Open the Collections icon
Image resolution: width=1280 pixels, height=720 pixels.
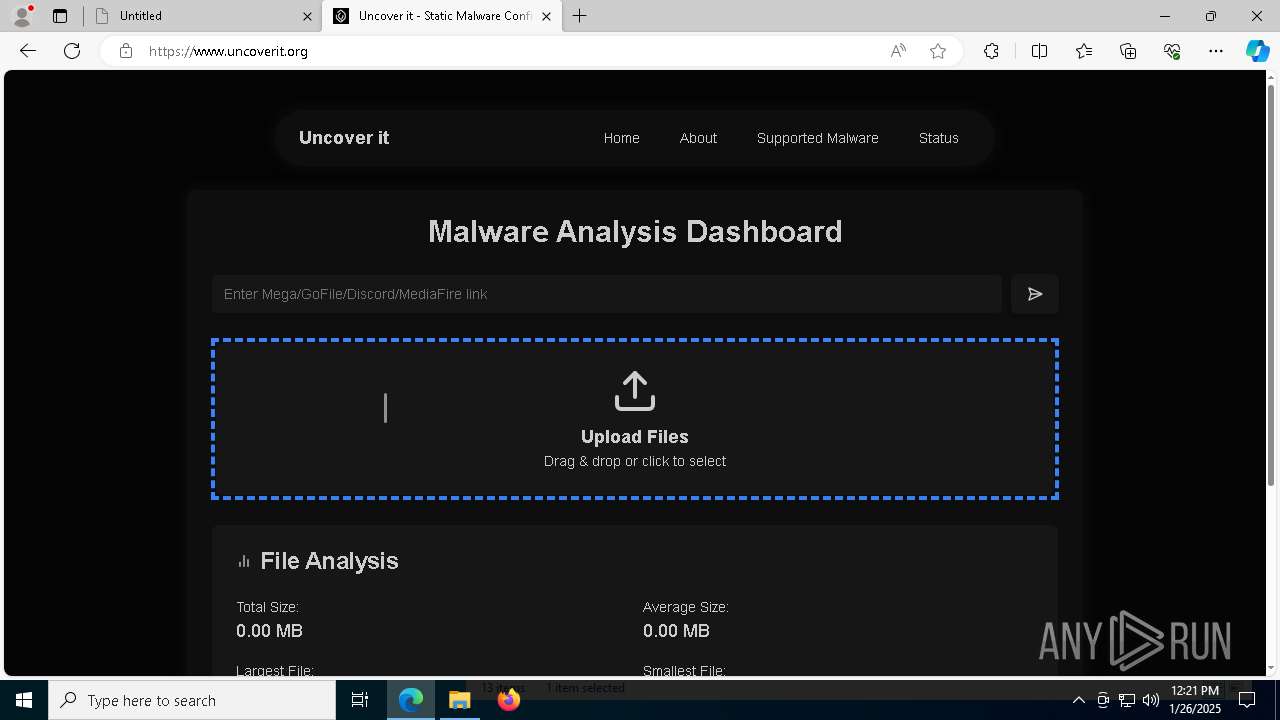click(x=1128, y=51)
